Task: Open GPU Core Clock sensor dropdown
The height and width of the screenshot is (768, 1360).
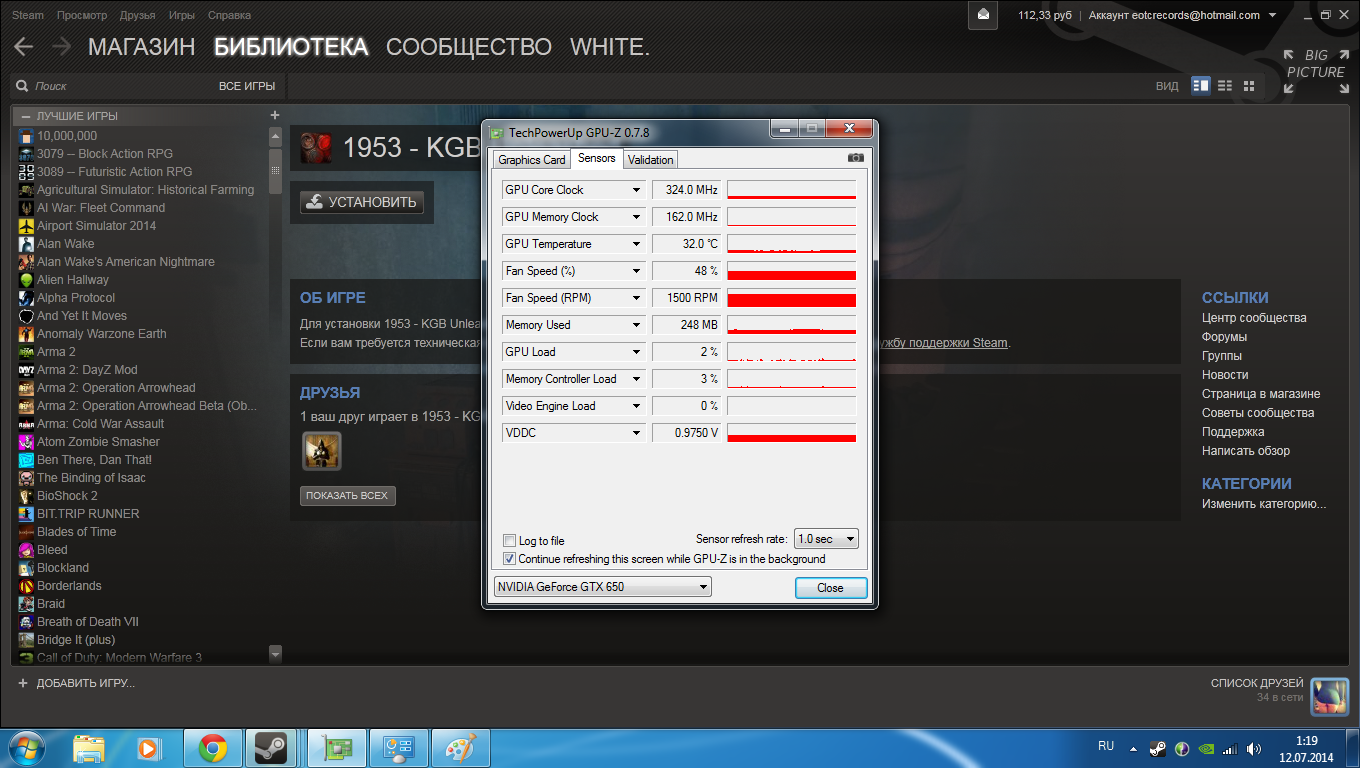Action: point(636,190)
